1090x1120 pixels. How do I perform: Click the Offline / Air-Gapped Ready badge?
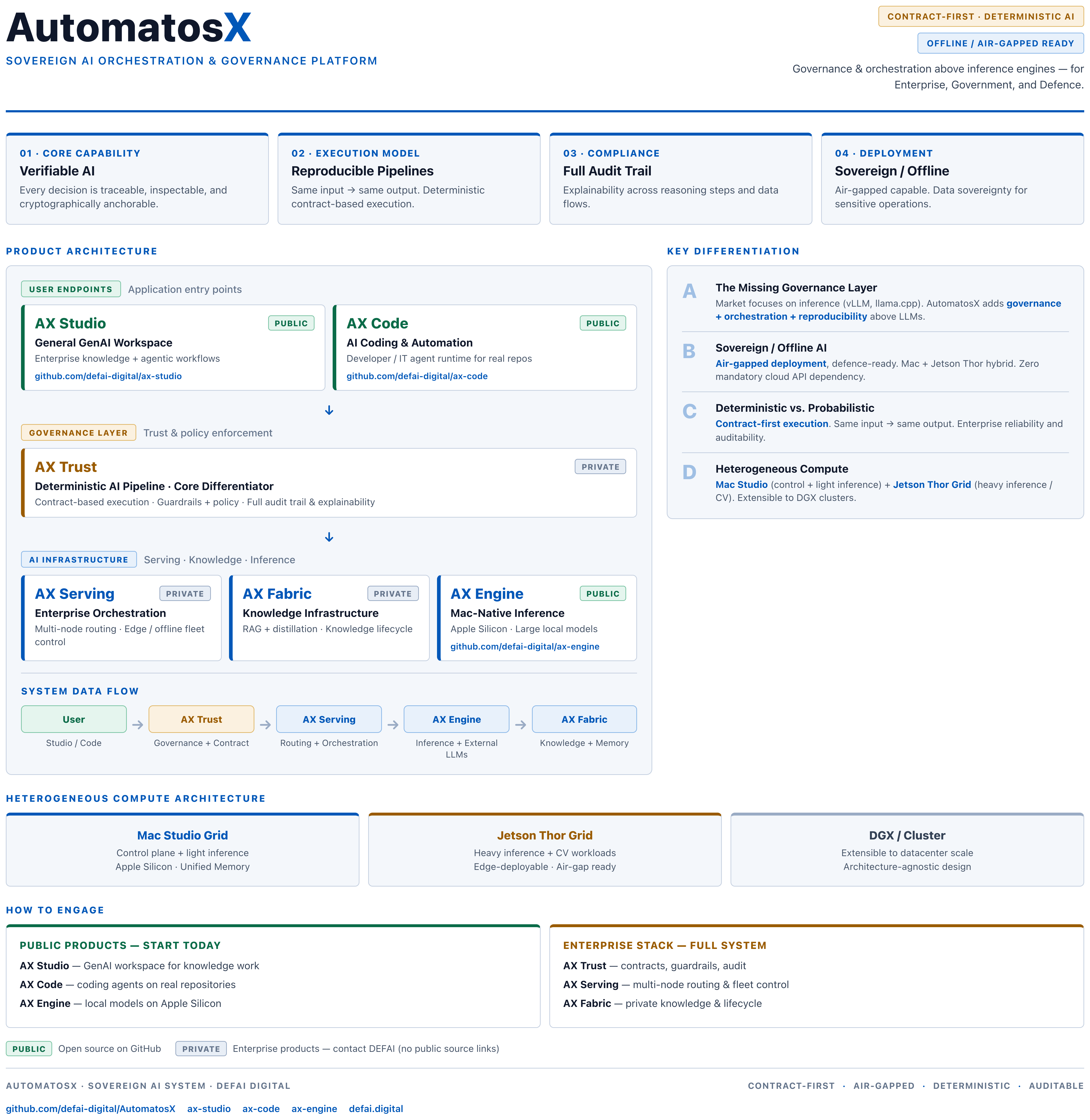pyautogui.click(x=1000, y=43)
